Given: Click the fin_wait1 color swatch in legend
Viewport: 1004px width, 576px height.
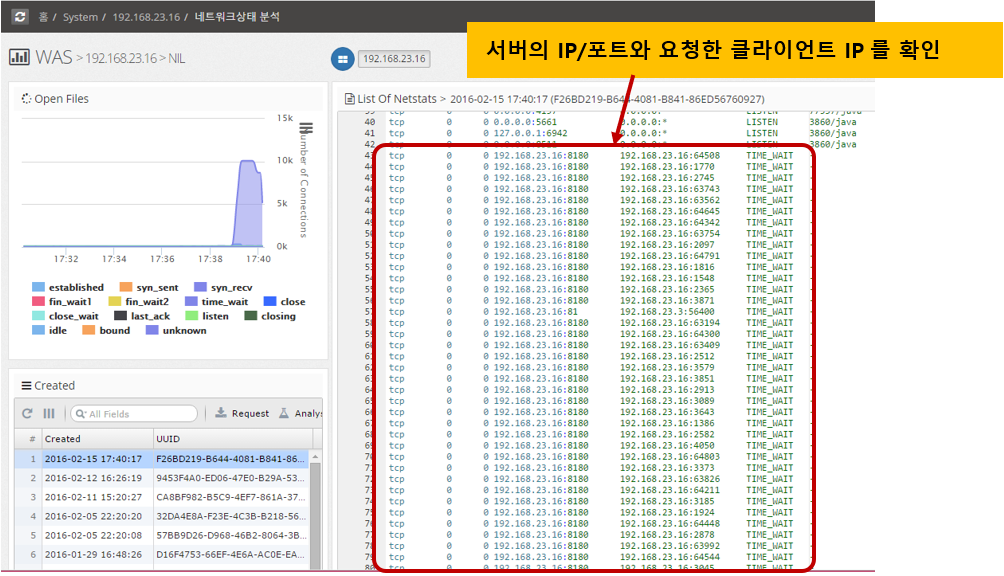Looking at the screenshot, I should point(39,301).
